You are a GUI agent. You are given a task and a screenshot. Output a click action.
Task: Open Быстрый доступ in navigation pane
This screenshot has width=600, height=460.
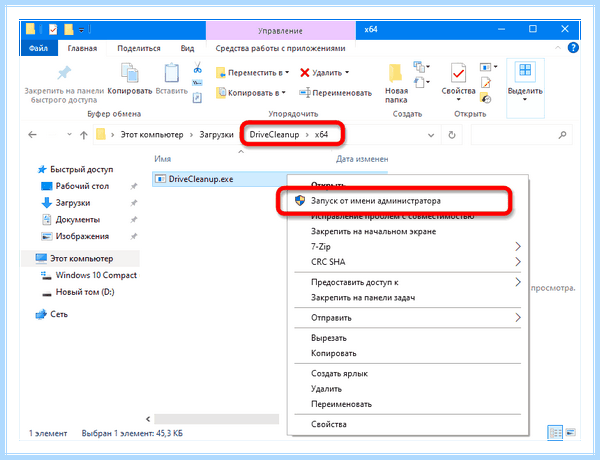tap(82, 169)
